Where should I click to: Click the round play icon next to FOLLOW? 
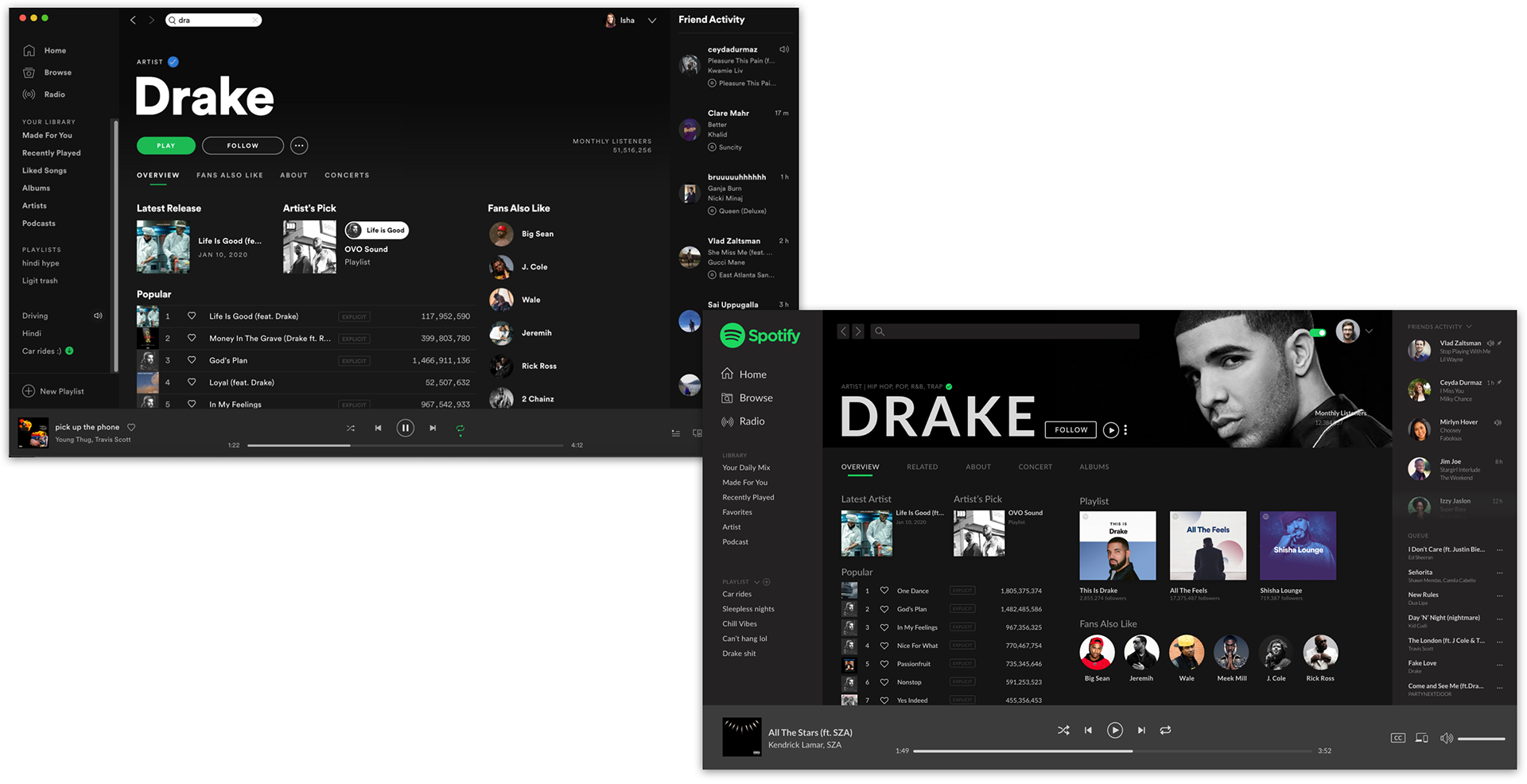[x=1111, y=430]
